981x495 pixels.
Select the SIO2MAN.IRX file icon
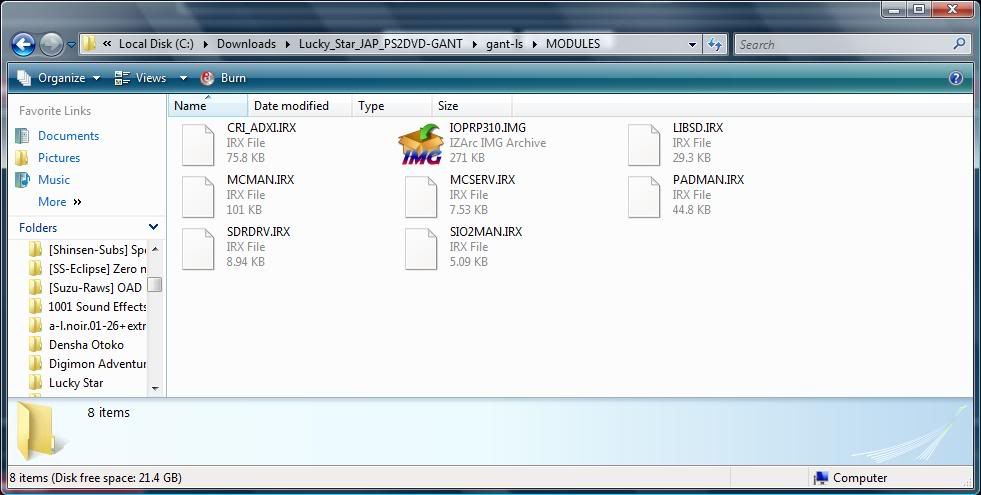coord(420,248)
